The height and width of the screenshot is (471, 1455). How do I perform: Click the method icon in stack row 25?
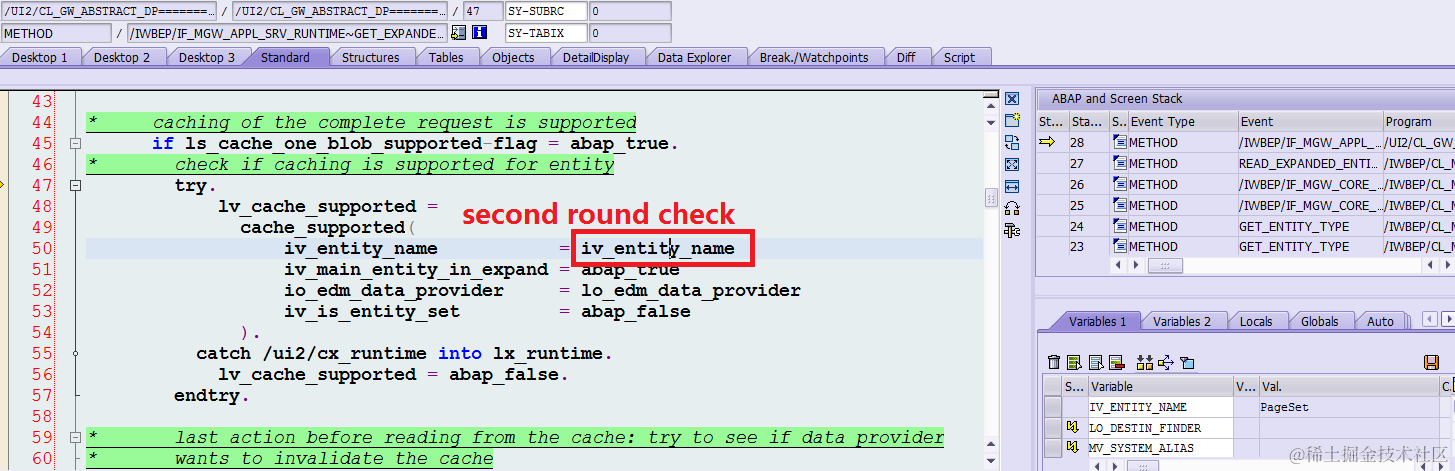coord(1119,205)
